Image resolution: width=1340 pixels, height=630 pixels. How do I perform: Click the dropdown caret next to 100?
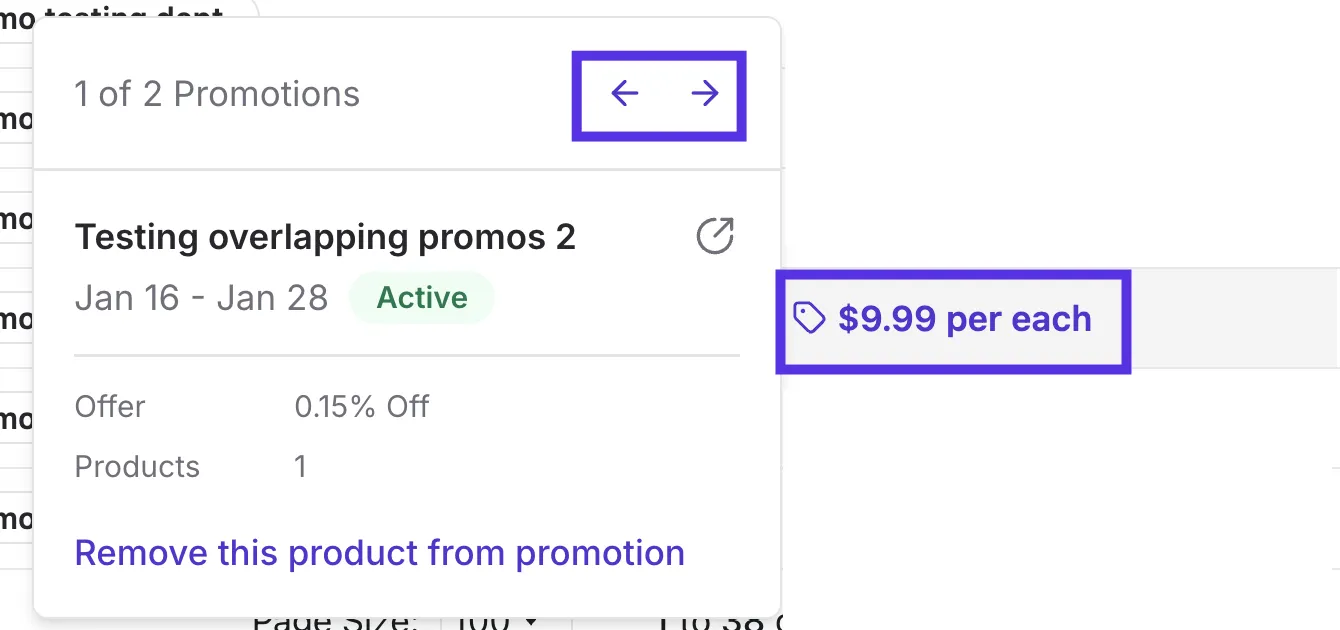[532, 623]
